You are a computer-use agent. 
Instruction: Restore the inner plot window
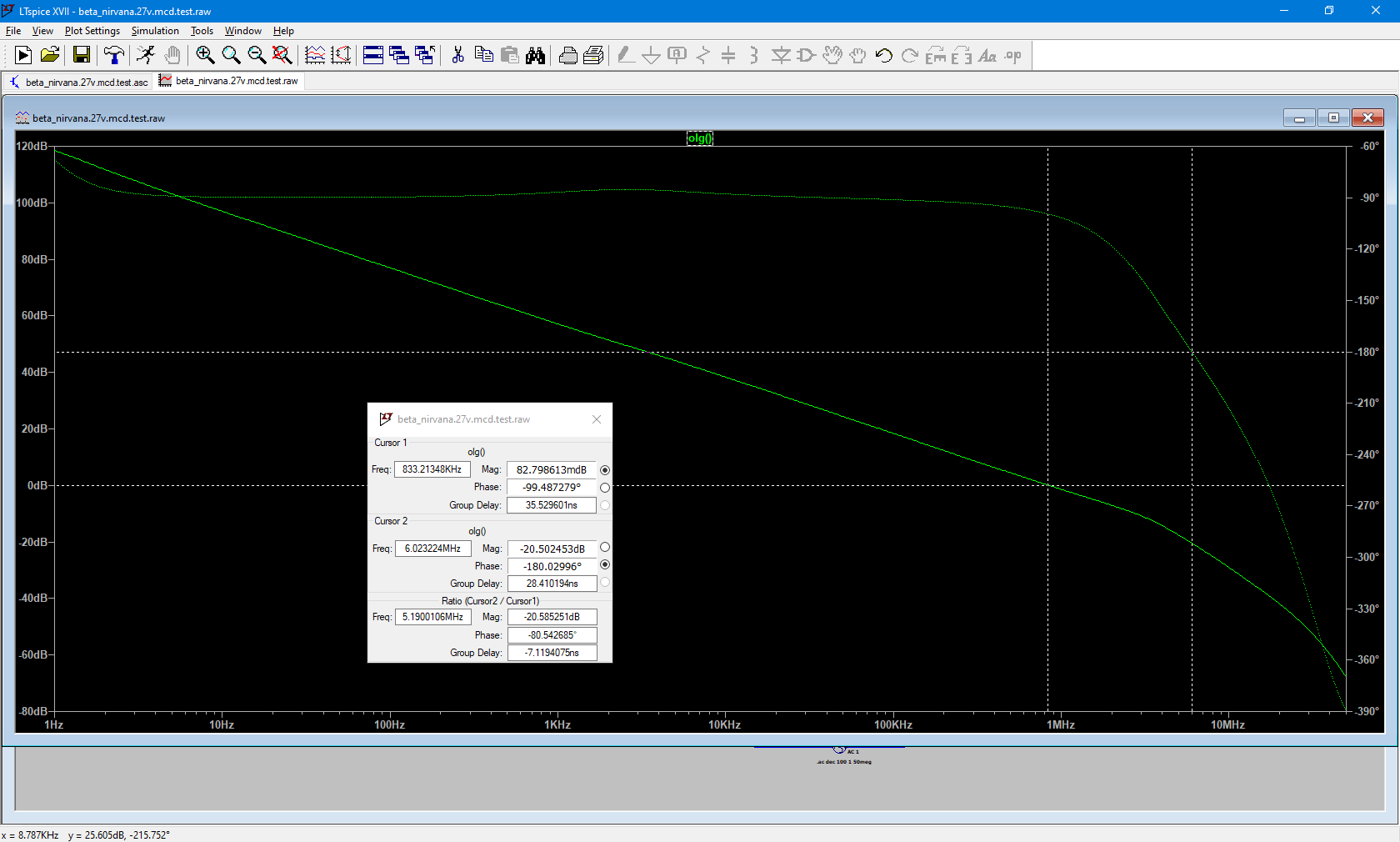click(x=1333, y=118)
